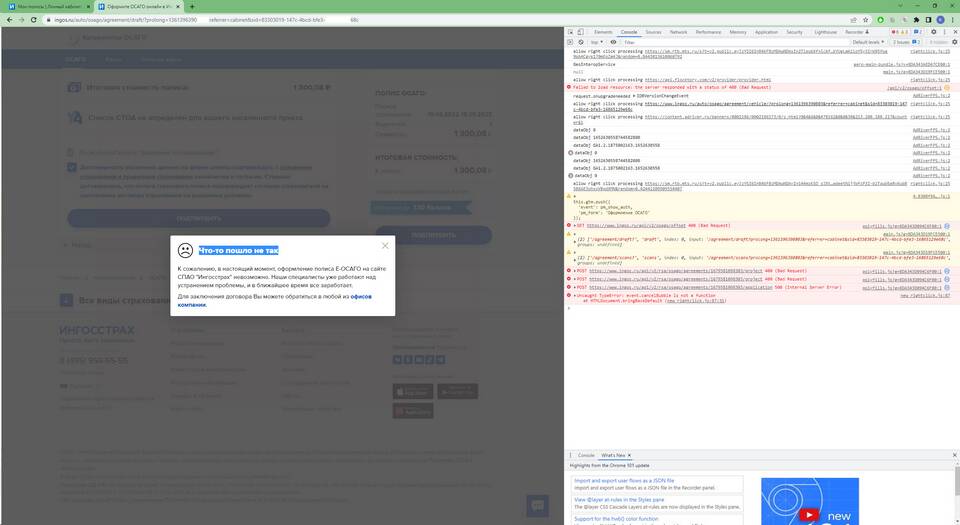Viewport: 960px width, 525px height.
Task: Open the 'top' JavaScript context dropdown
Action: (x=598, y=42)
